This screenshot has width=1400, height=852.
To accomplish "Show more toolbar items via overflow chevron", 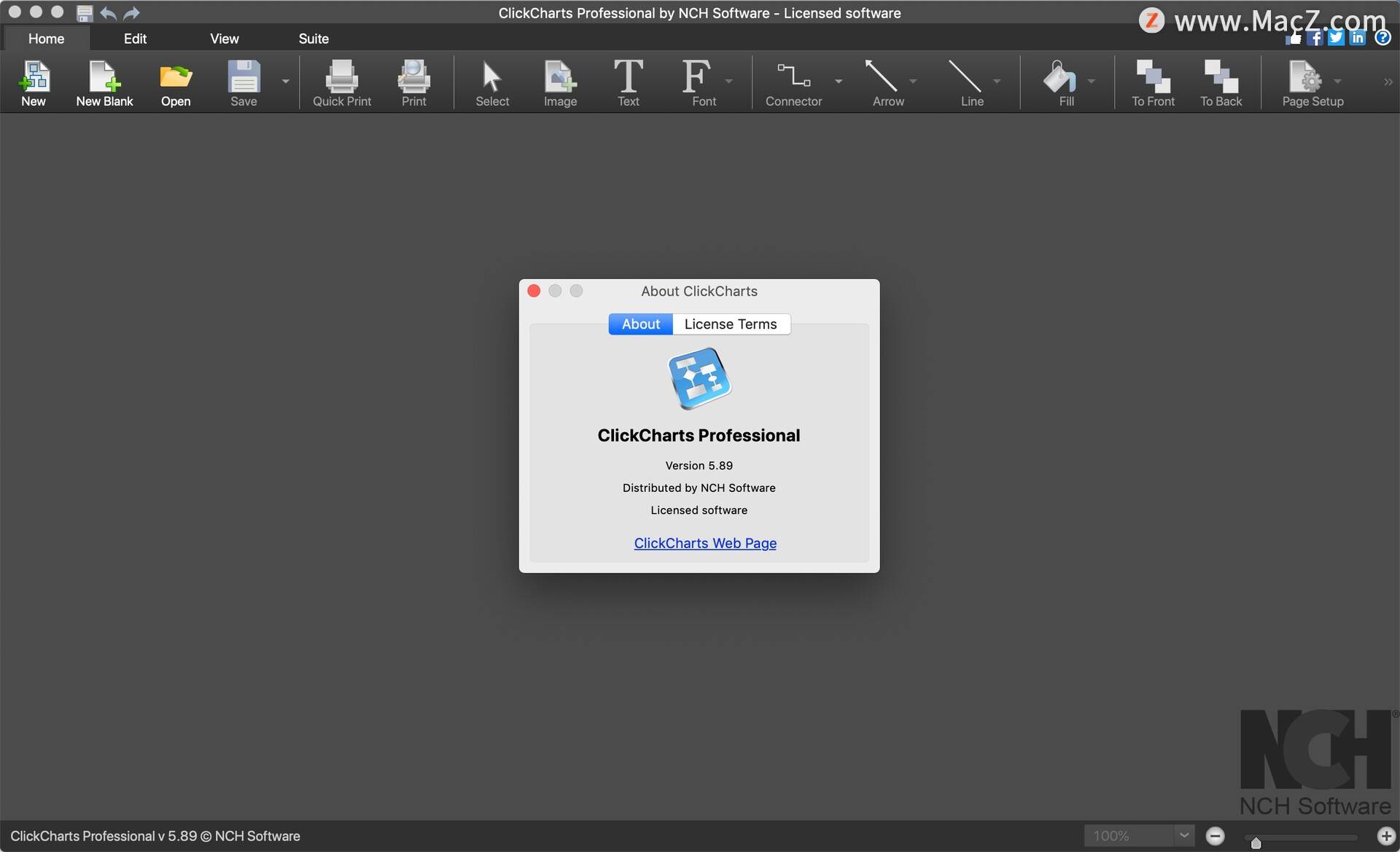I will 1388,82.
